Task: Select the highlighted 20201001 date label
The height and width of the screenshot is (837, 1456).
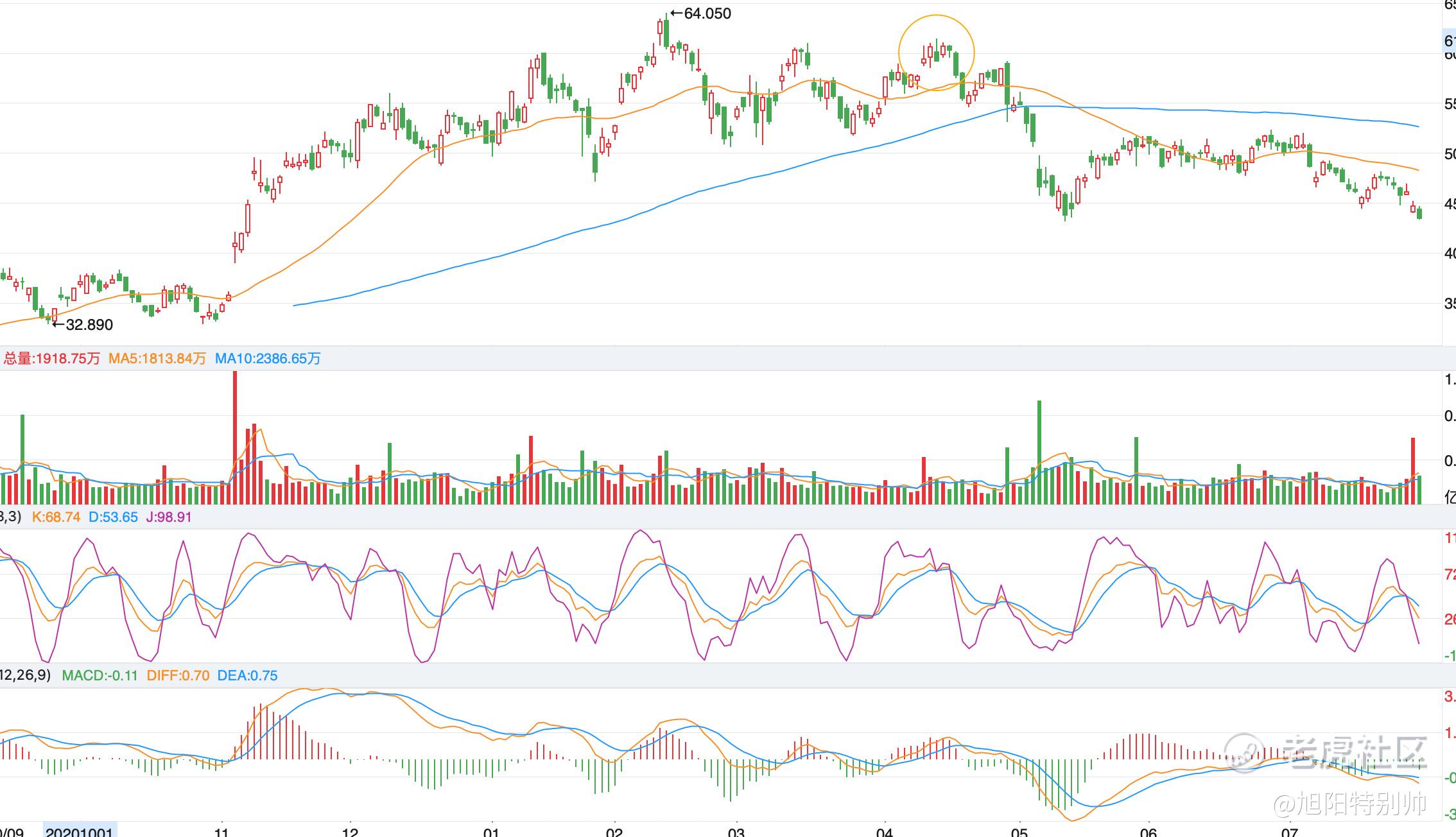Action: [x=80, y=831]
